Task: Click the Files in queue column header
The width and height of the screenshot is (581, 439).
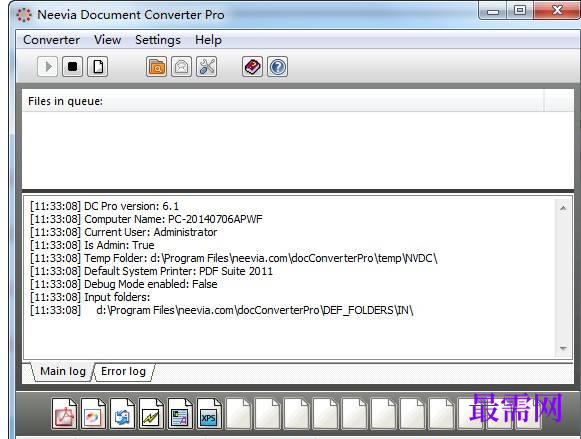Action: click(x=283, y=101)
